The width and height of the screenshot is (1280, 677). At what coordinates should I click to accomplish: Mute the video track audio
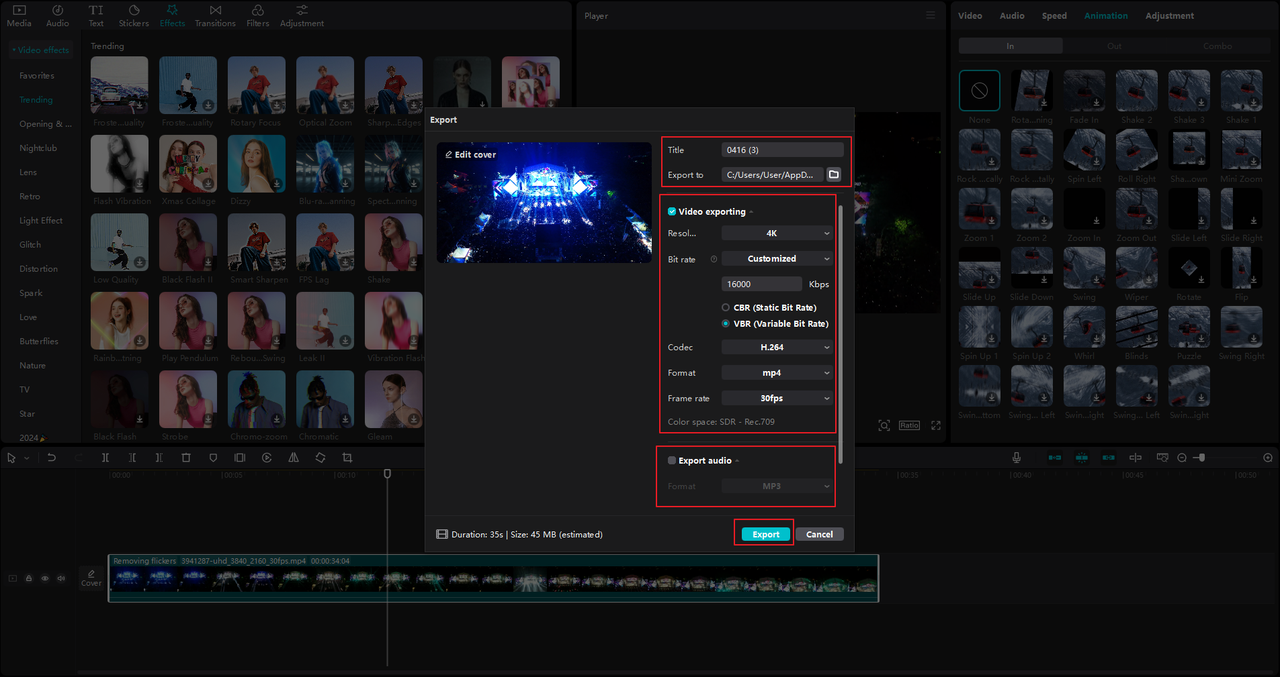coord(61,578)
